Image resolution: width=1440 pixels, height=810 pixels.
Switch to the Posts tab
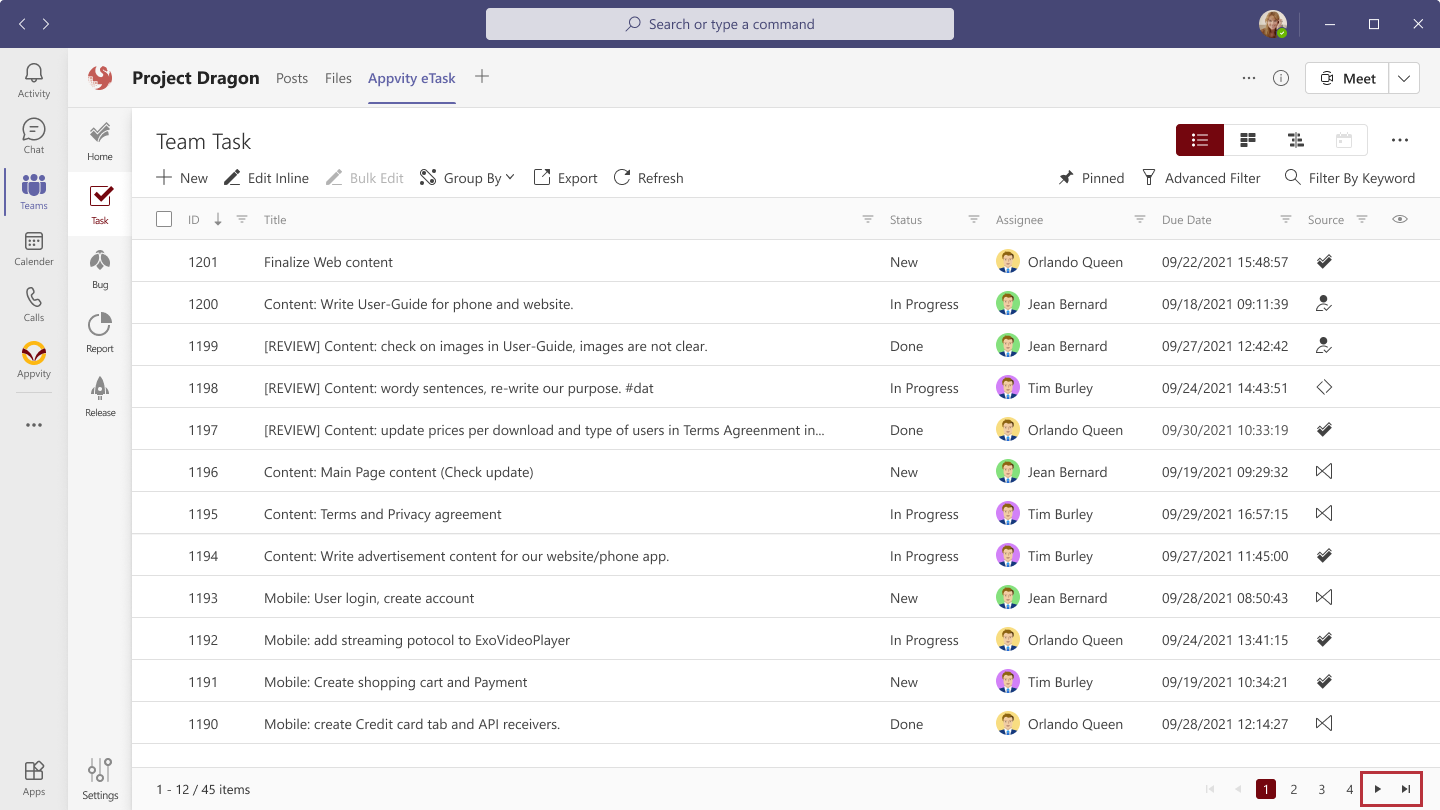(x=291, y=77)
